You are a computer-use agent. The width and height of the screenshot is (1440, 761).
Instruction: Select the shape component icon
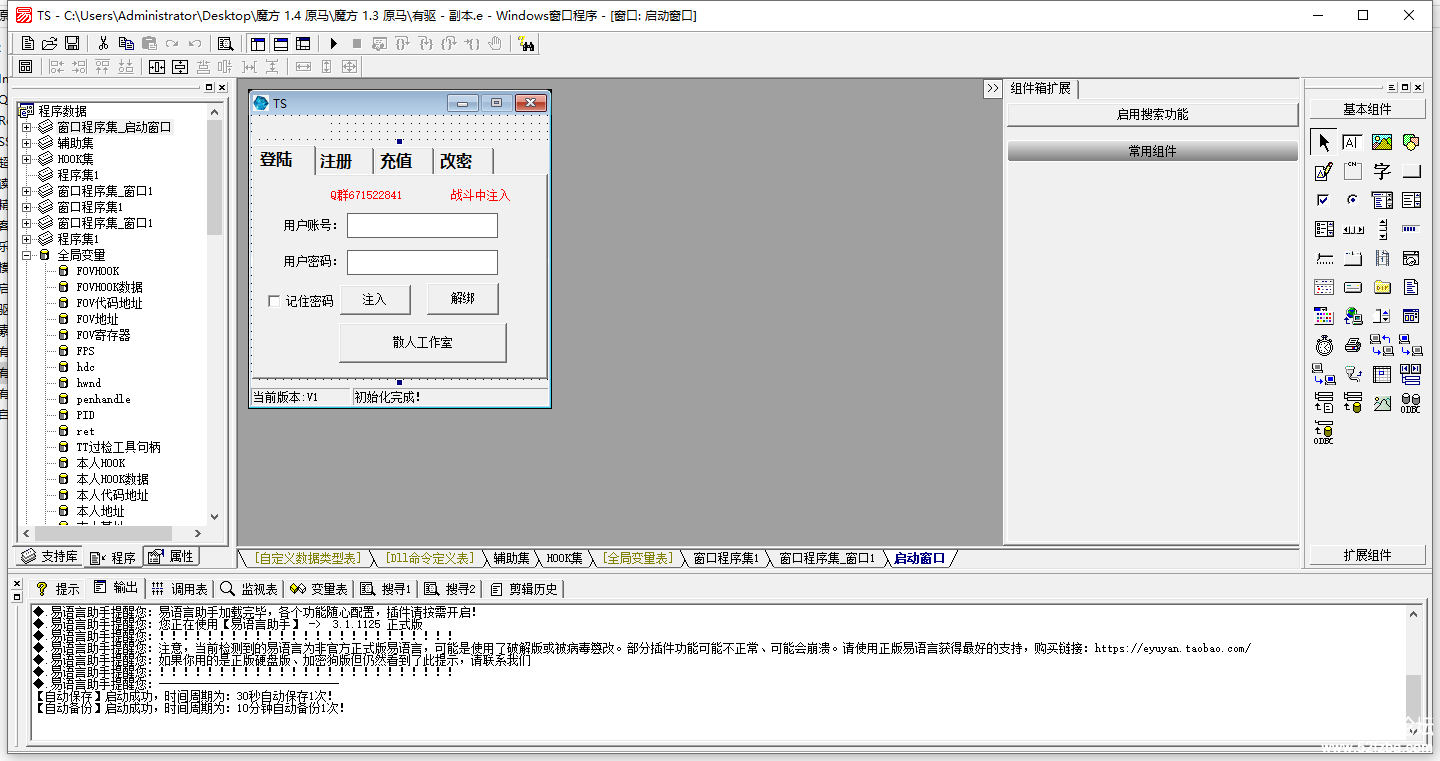click(1411, 142)
